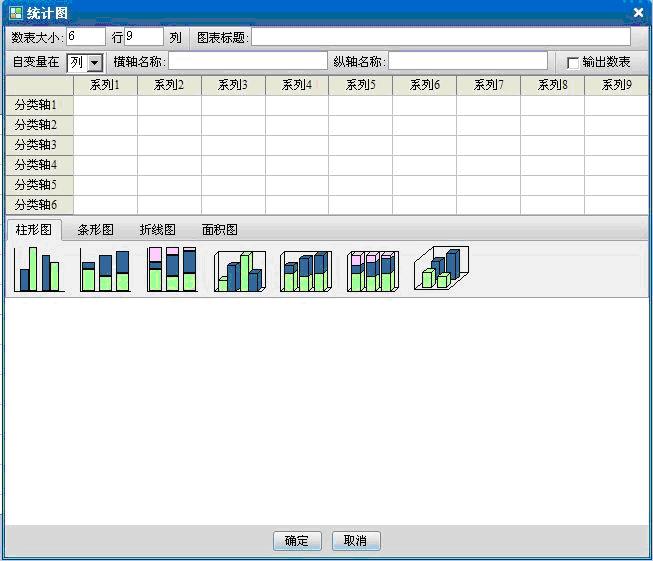Select the 3D perspective column chart icon
653x561 pixels.
[441, 268]
